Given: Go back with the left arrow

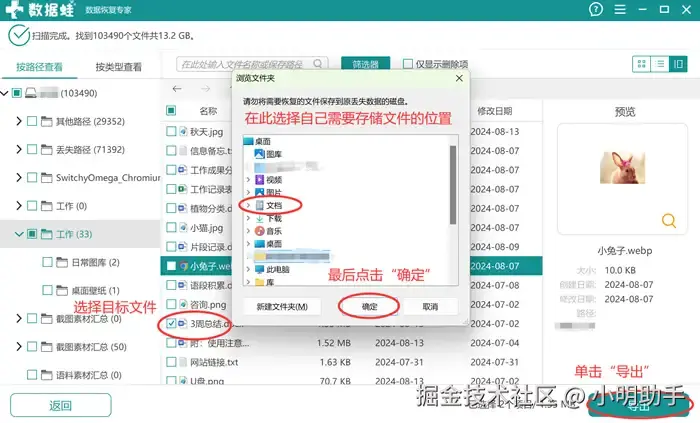Looking at the screenshot, I should 177,89.
